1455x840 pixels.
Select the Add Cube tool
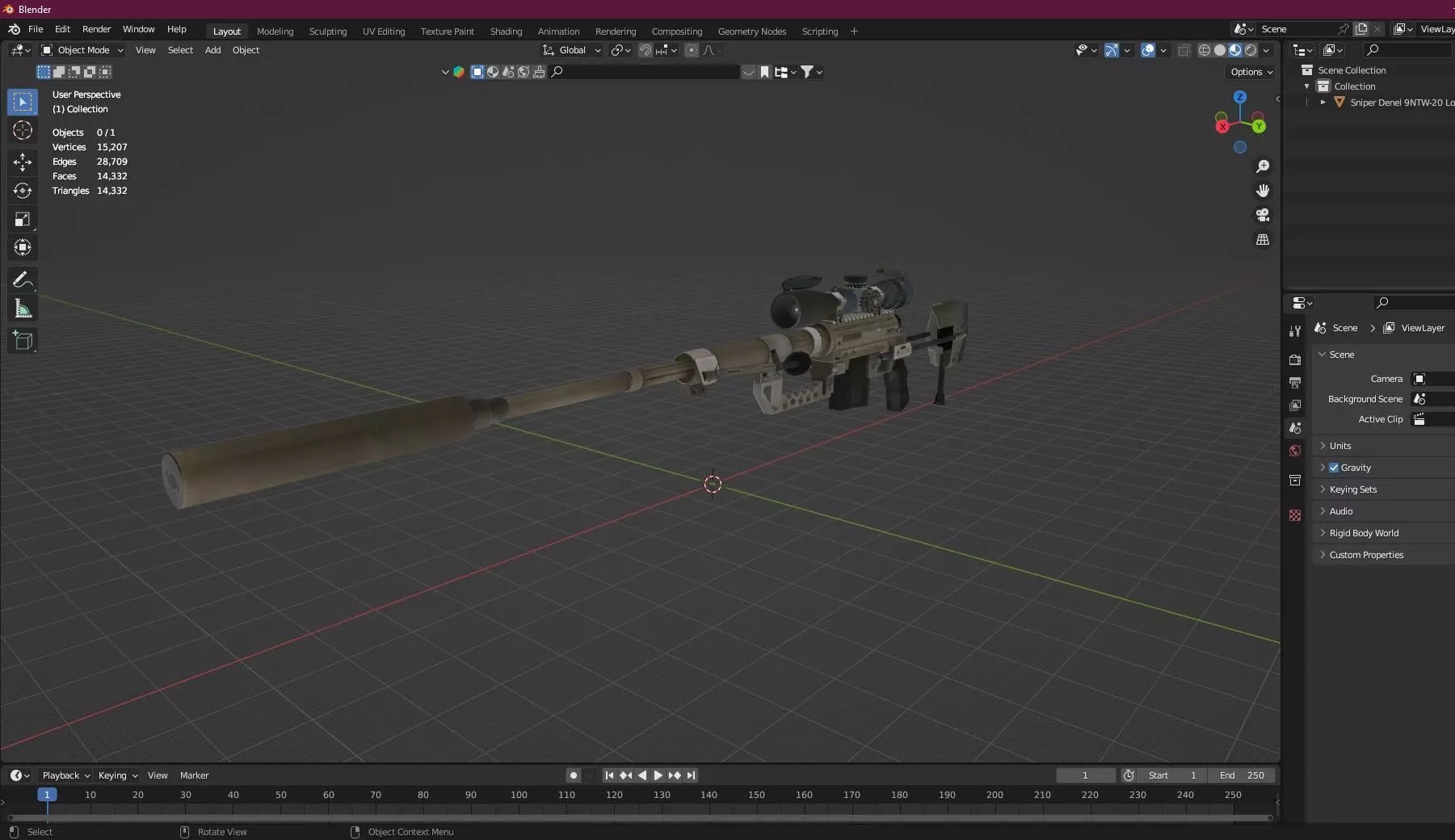(x=23, y=341)
